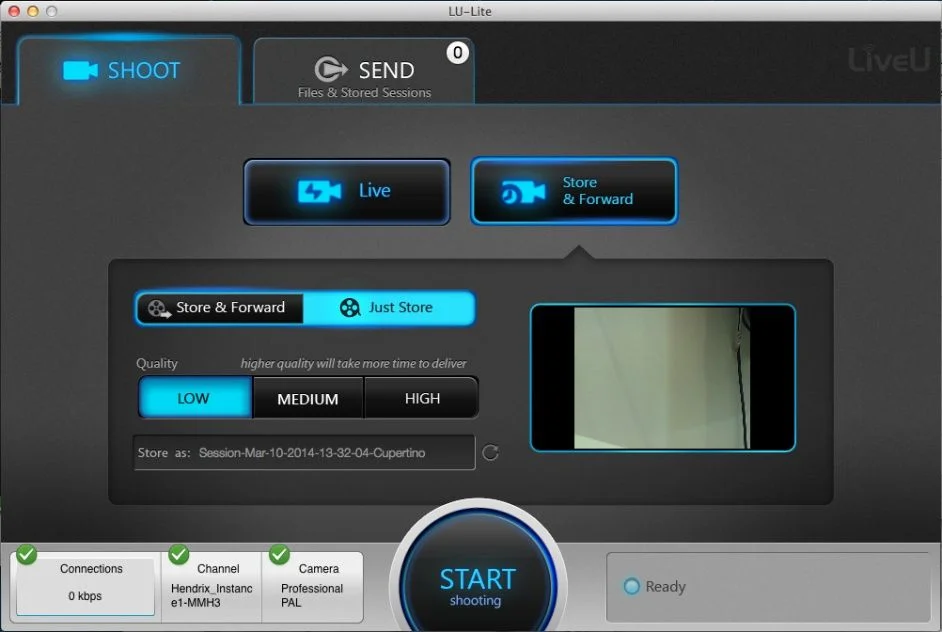942x632 pixels.
Task: Click the camera icon on the SHOOT tab
Action: (80, 70)
